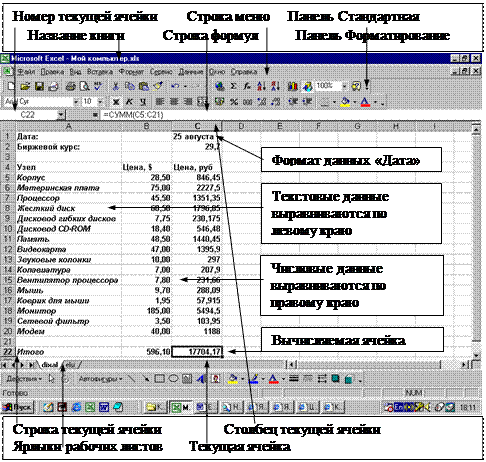Click the Merge and Center icon
This screenshot has height=462, width=486.
202,102
